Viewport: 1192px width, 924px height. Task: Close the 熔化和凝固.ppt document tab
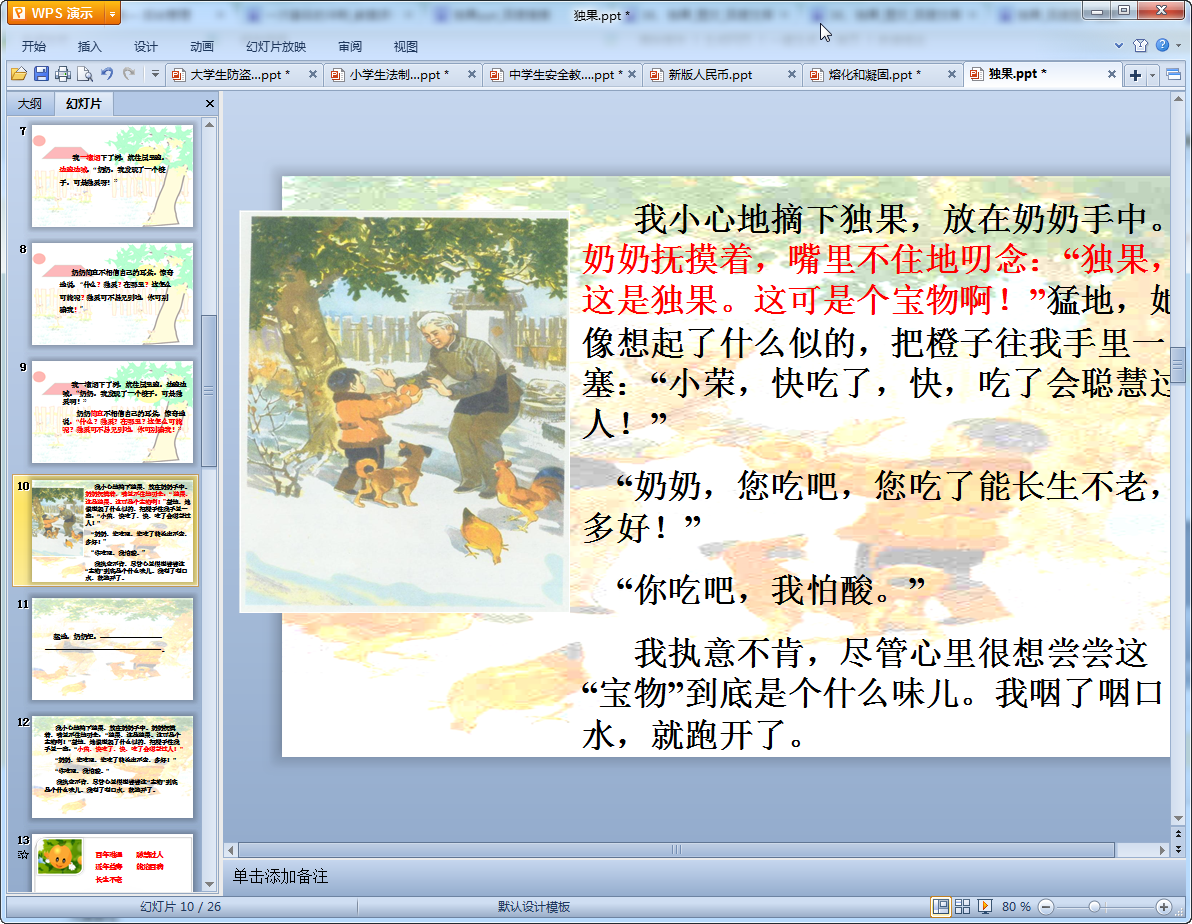[951, 75]
